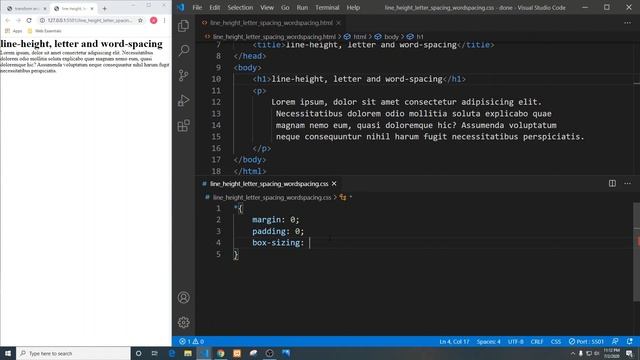
Task: Open the Search view in activity bar
Action: [x=184, y=51]
